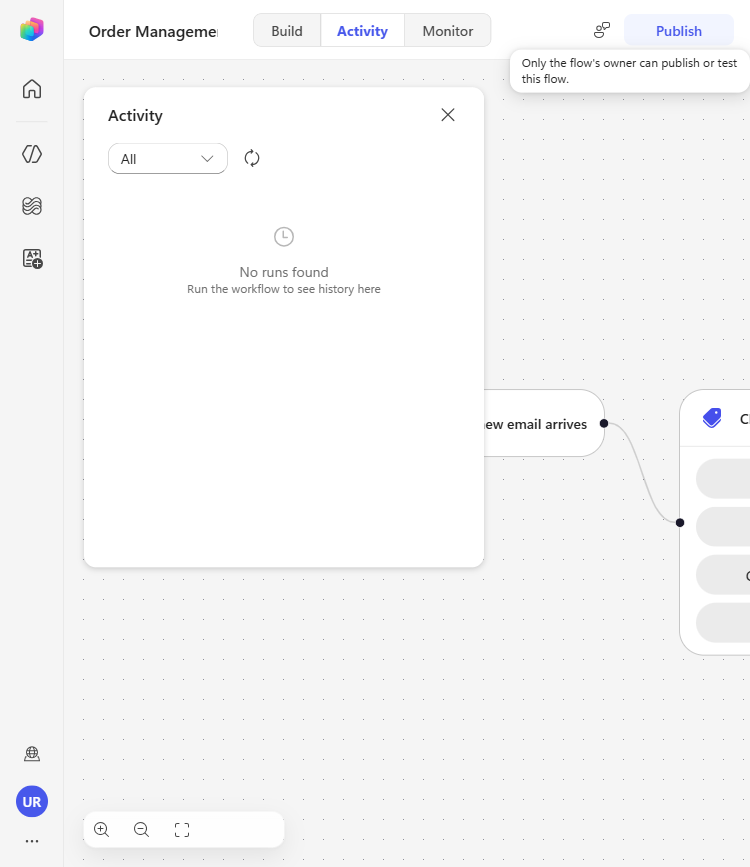
Task: Switch to the Build tab
Action: (287, 31)
